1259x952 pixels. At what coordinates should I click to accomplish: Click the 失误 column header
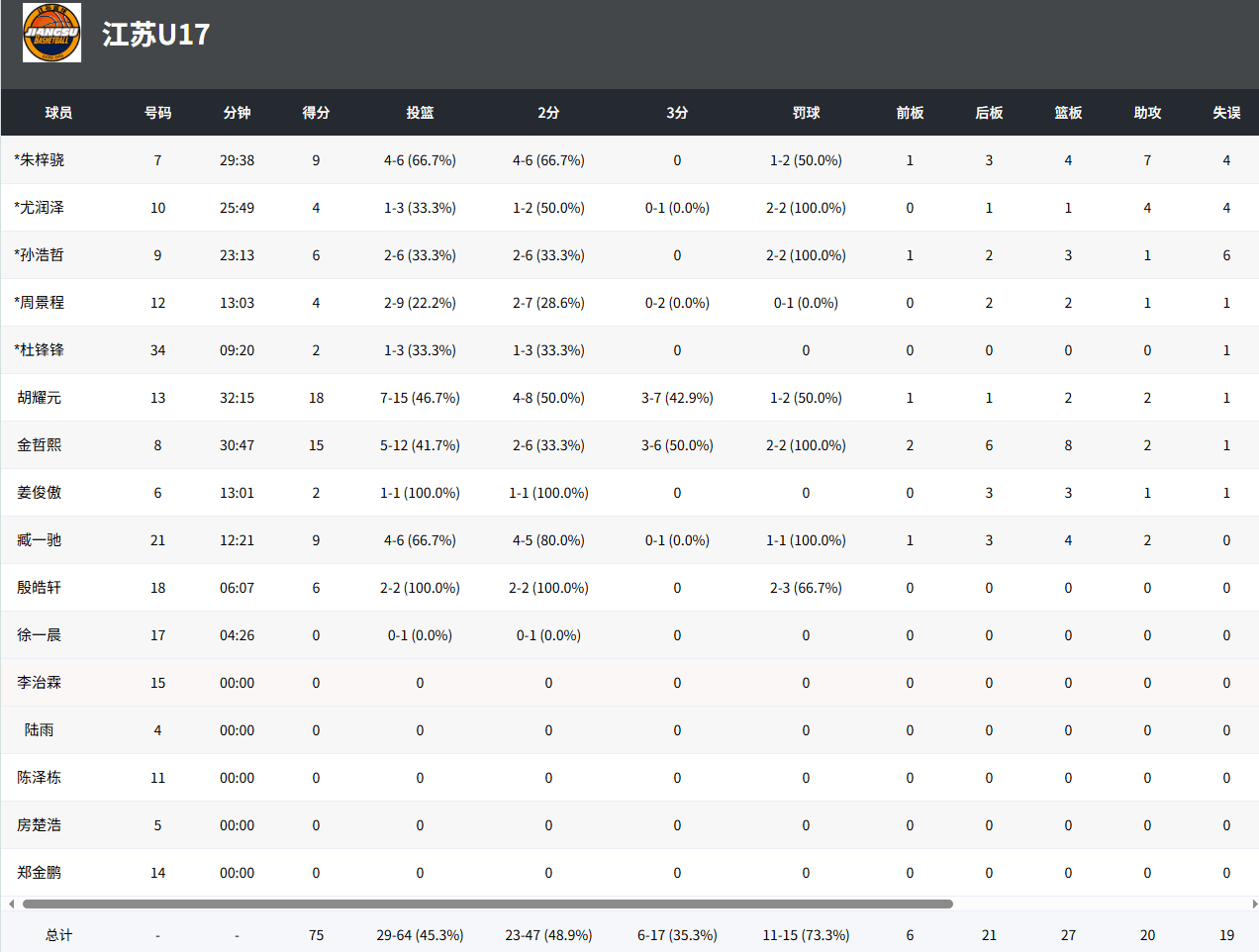coord(1226,113)
